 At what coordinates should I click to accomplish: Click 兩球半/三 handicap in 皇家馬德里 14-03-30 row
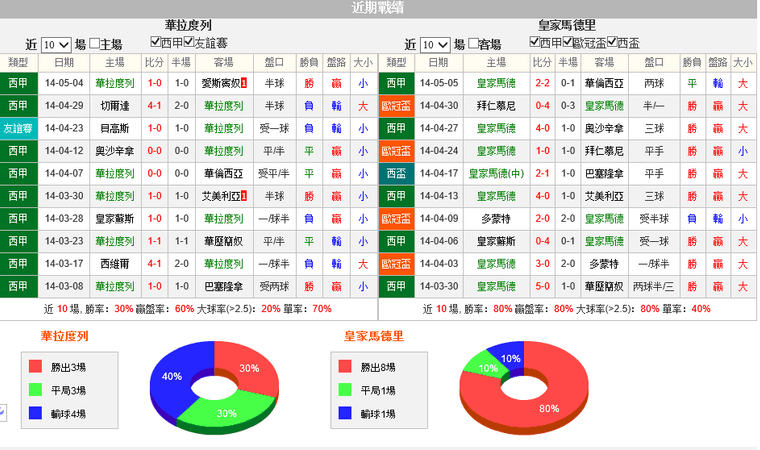click(654, 286)
